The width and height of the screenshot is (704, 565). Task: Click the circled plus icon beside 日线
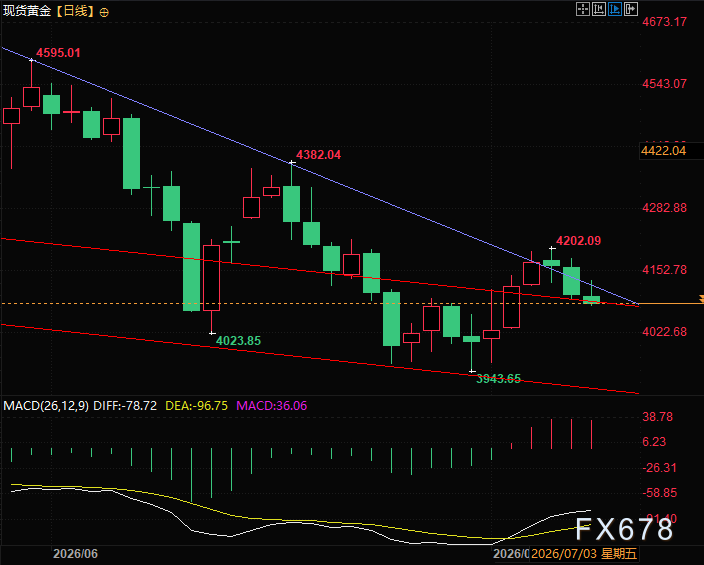(x=104, y=13)
